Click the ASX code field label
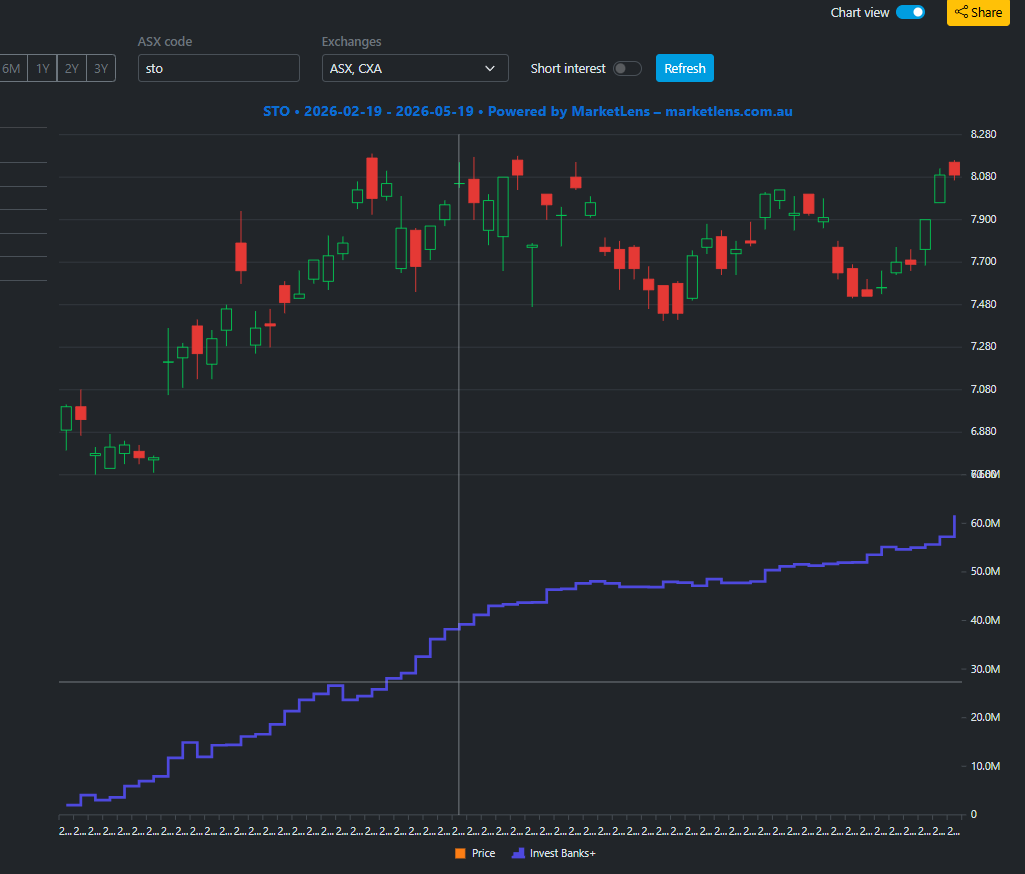The image size is (1025, 874). click(x=165, y=41)
